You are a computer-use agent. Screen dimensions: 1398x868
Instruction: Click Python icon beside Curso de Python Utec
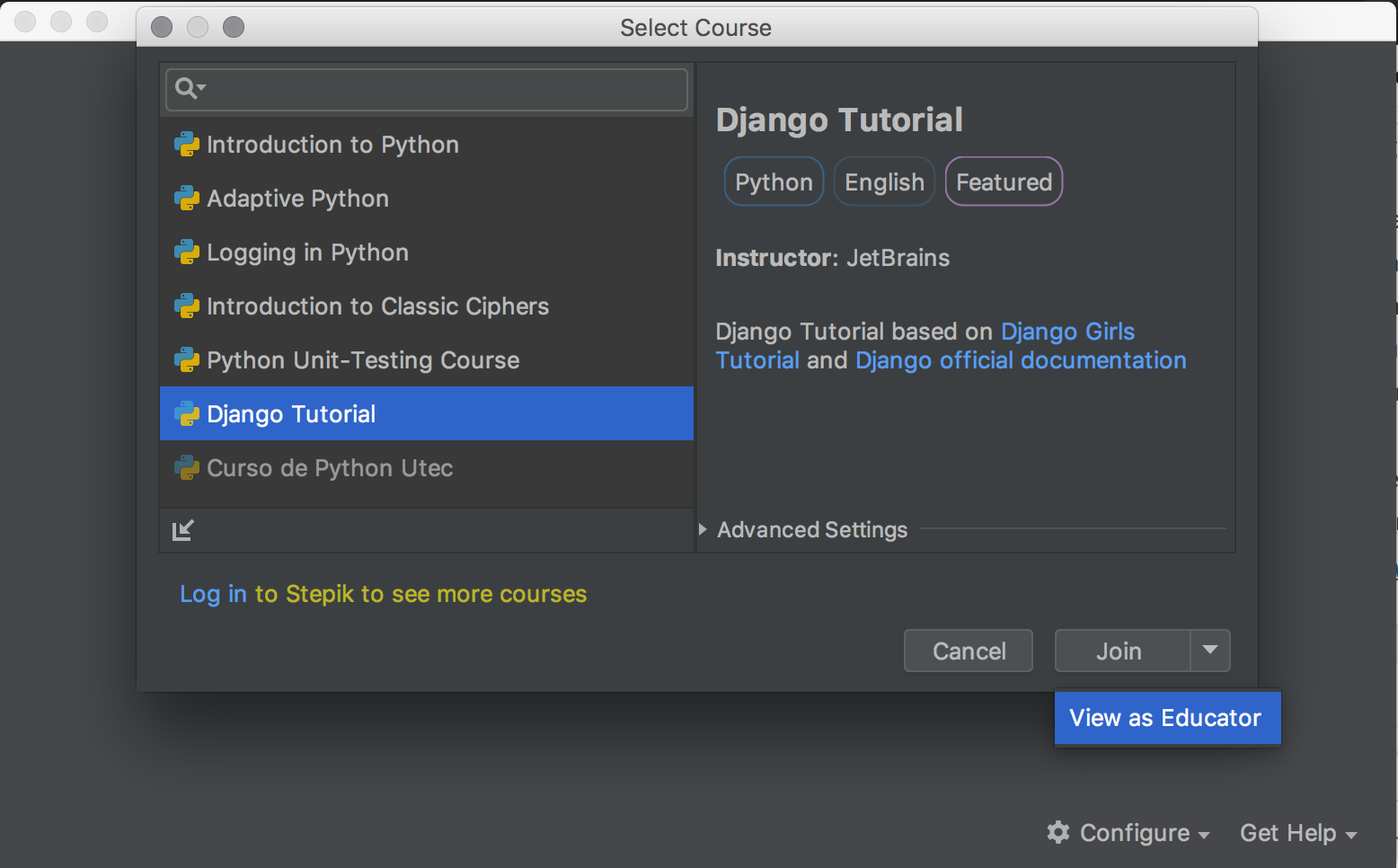pos(186,468)
